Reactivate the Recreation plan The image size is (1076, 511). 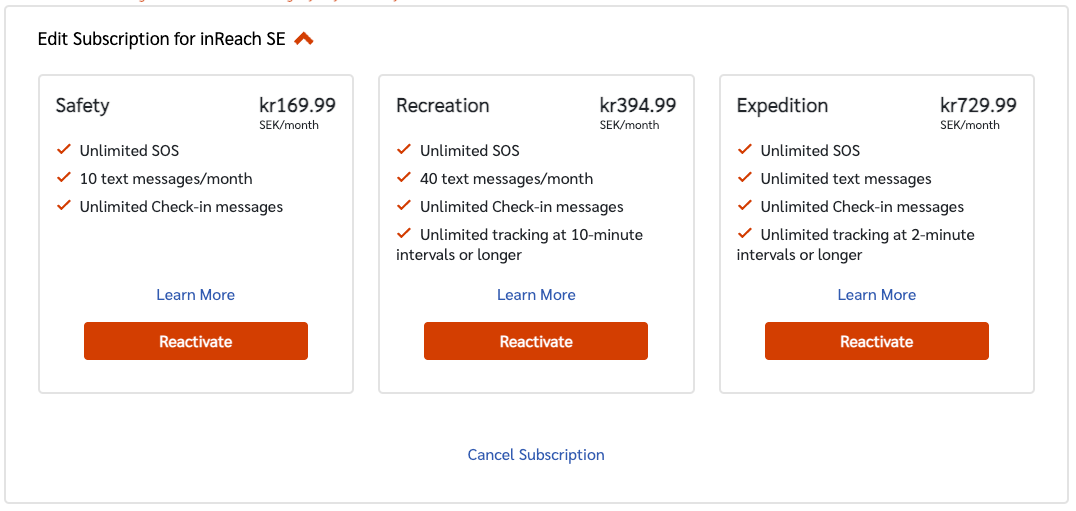pyautogui.click(x=536, y=341)
